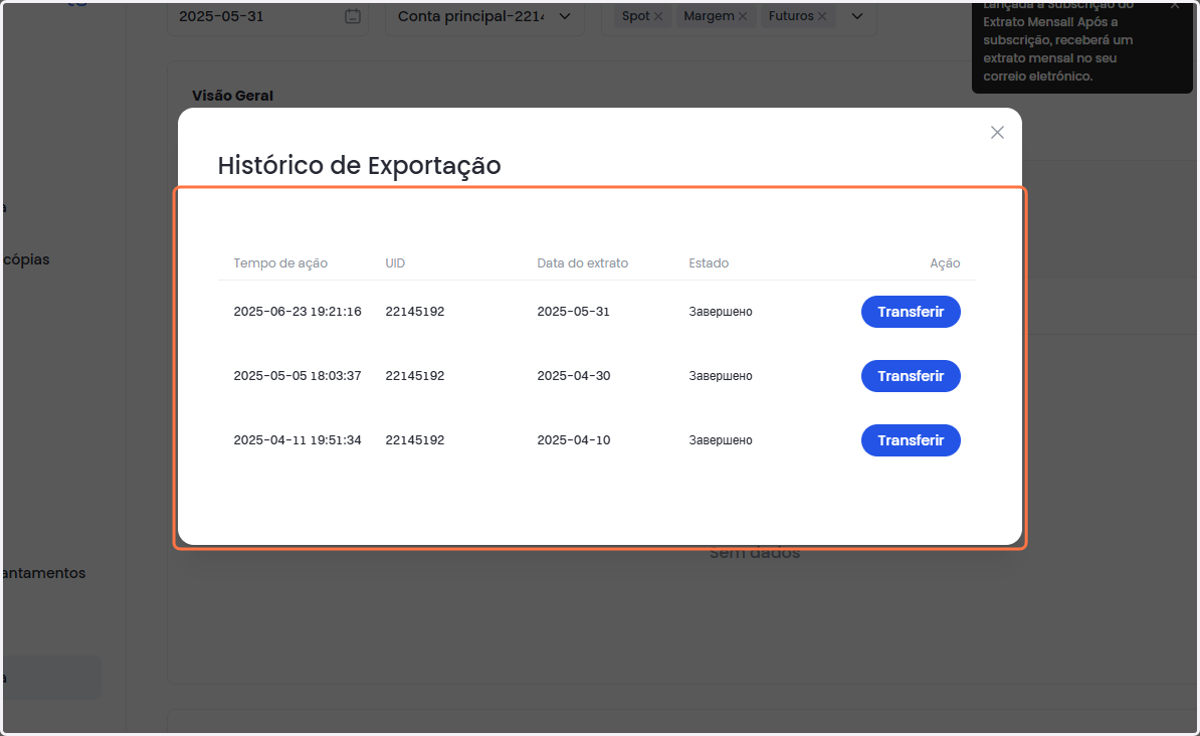Viewport: 1200px width, 736px height.
Task: Select timestamp 2025-04-11 19:51:34
Action: pyautogui.click(x=298, y=440)
